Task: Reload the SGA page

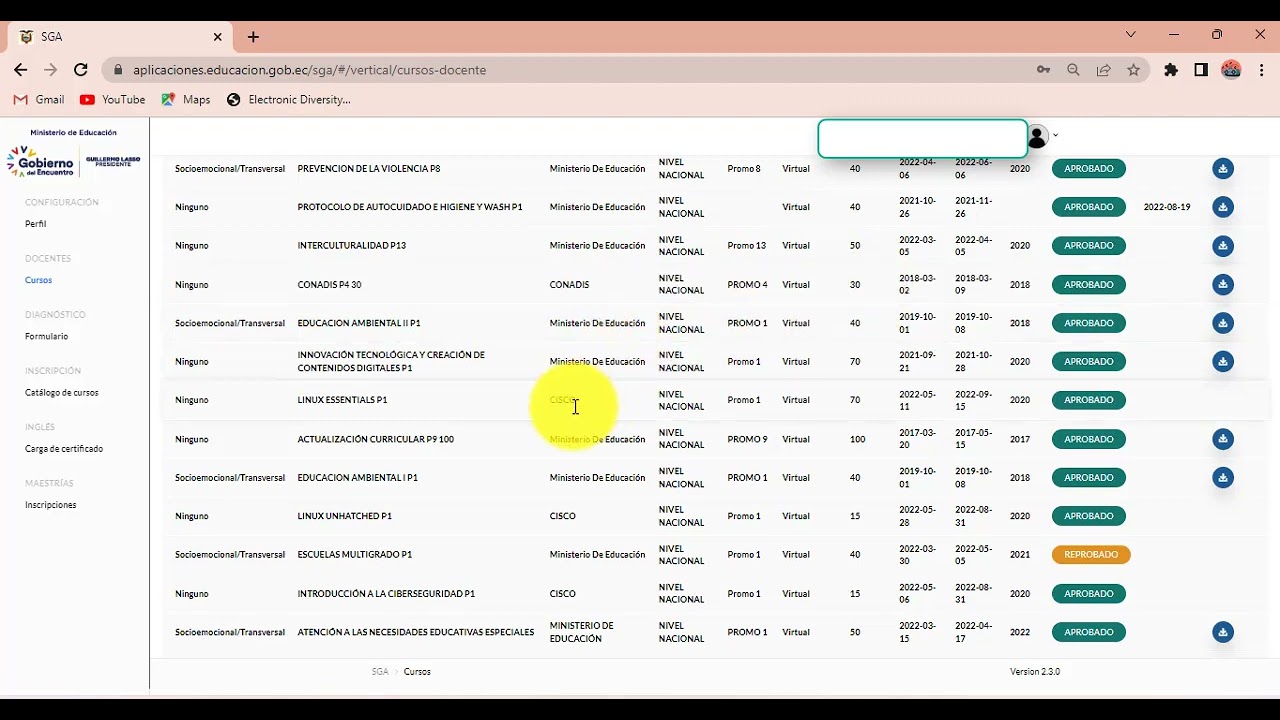Action: (81, 70)
